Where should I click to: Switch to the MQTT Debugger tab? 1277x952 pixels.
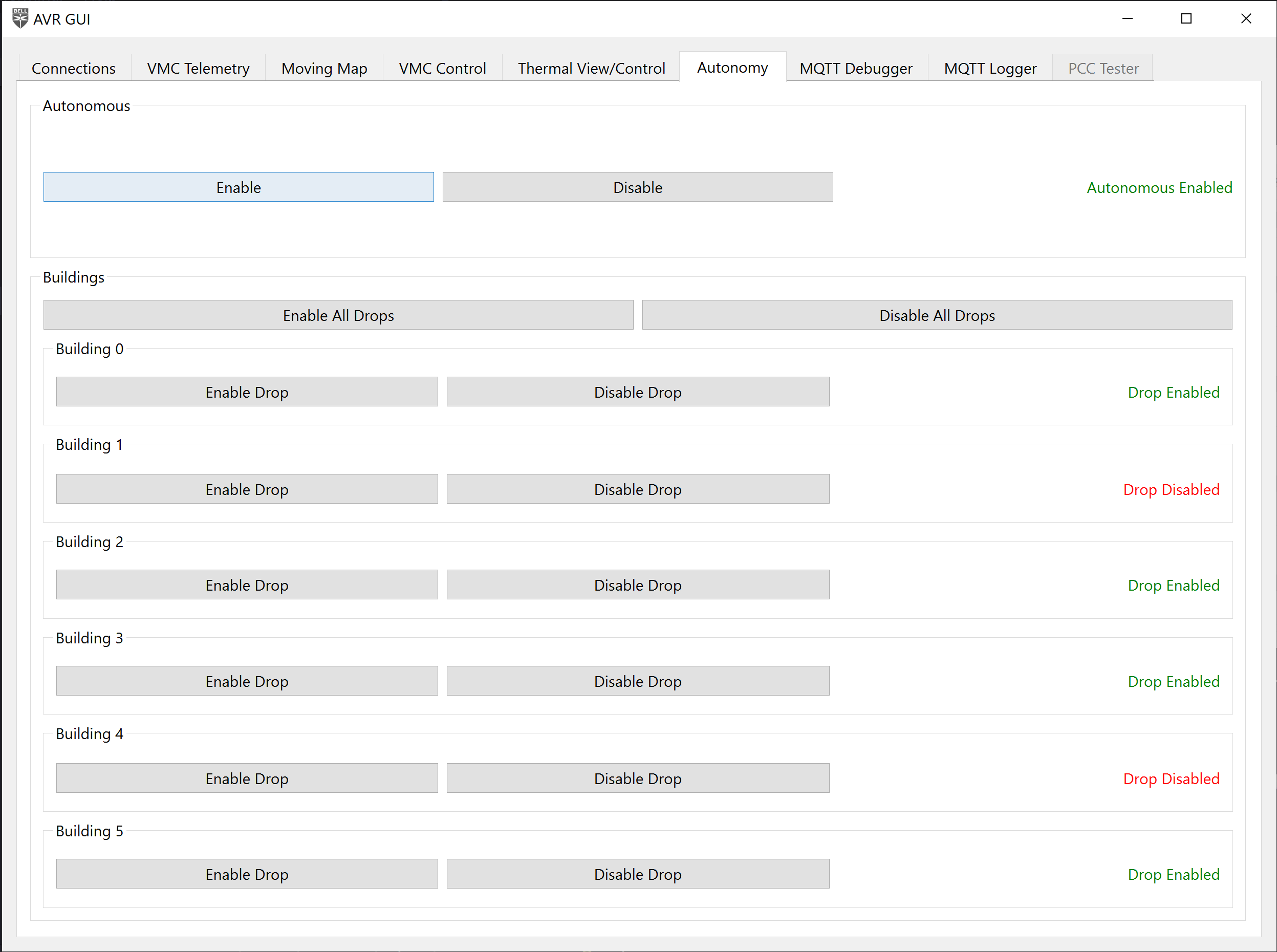click(x=856, y=68)
